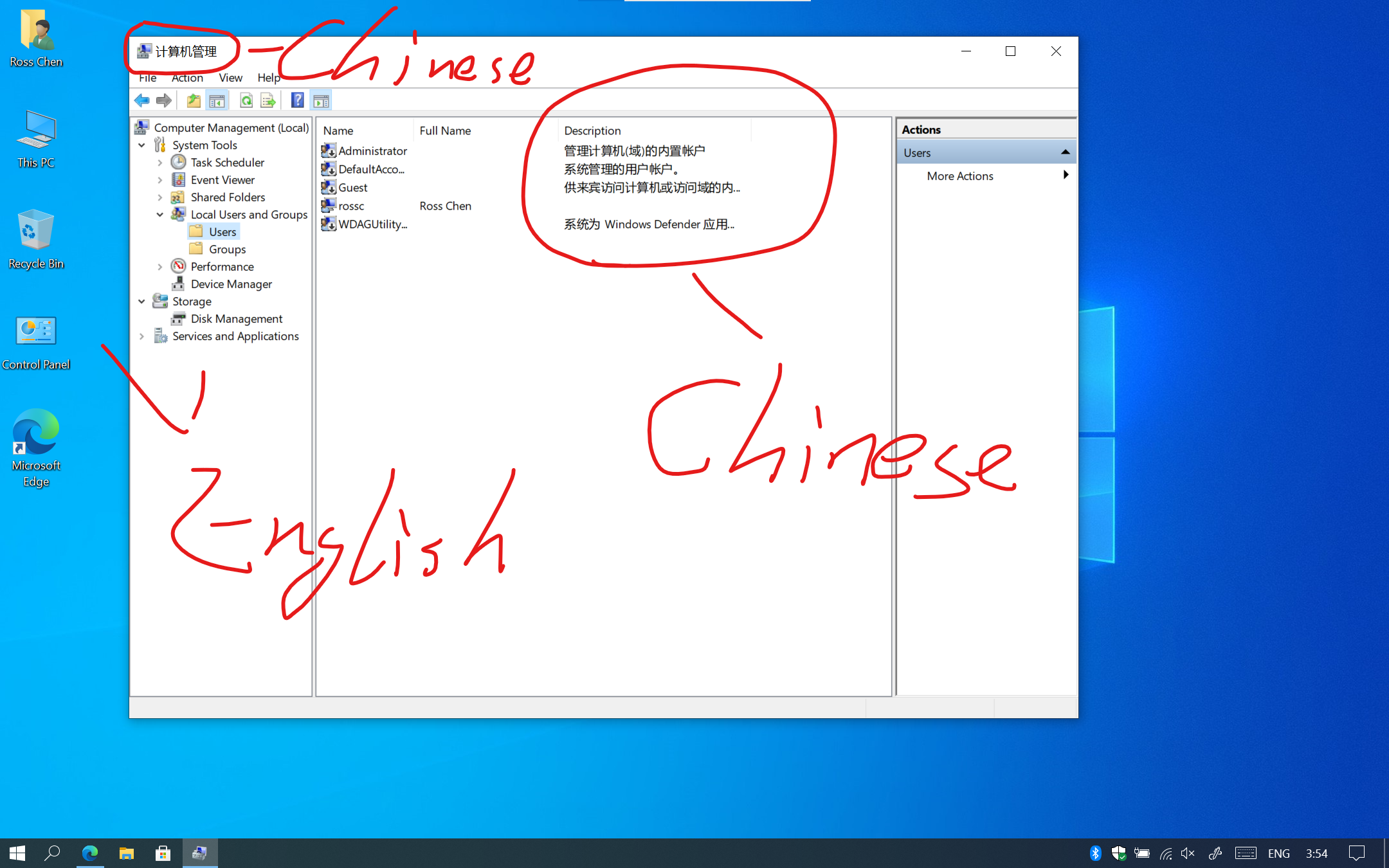Click the Up One Level folder icon
1389x868 pixels.
click(x=194, y=100)
